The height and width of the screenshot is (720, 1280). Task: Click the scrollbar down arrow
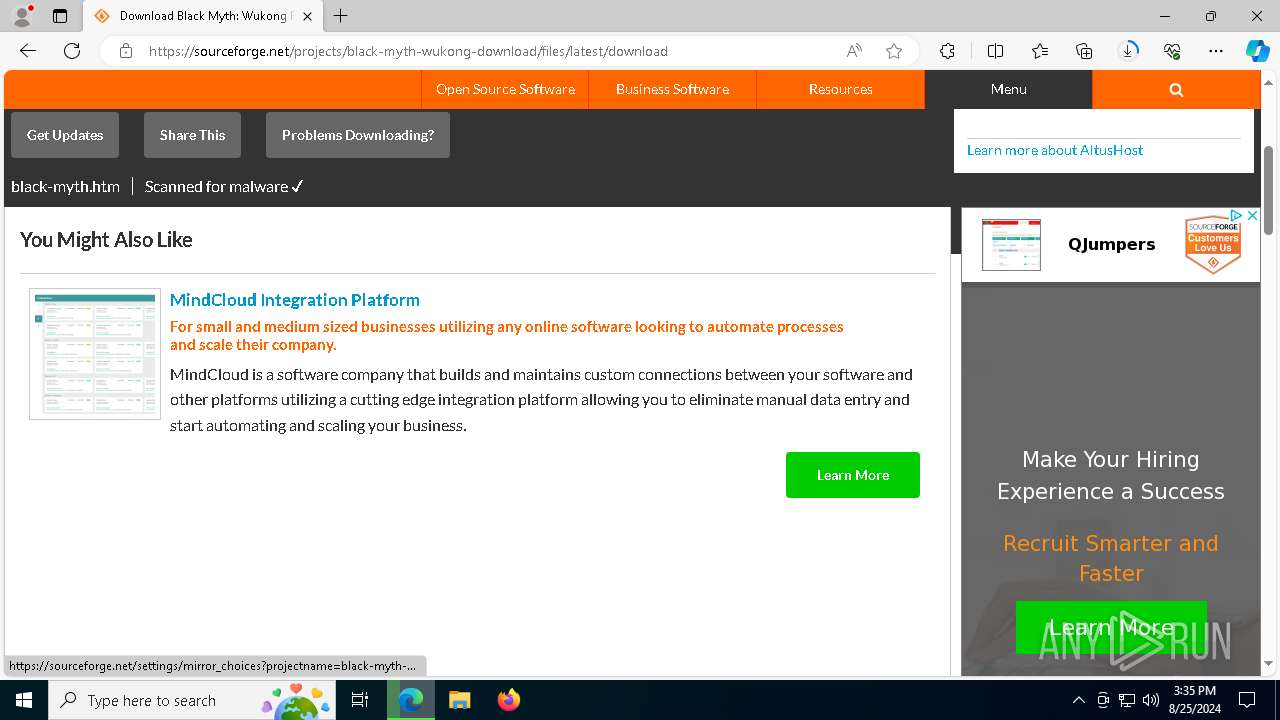[1269, 663]
